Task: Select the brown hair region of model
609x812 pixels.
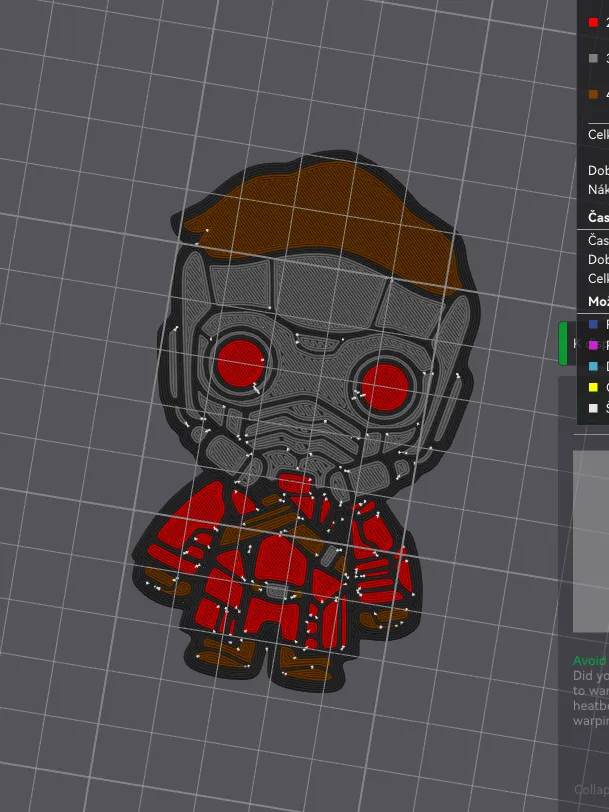Action: pos(320,205)
